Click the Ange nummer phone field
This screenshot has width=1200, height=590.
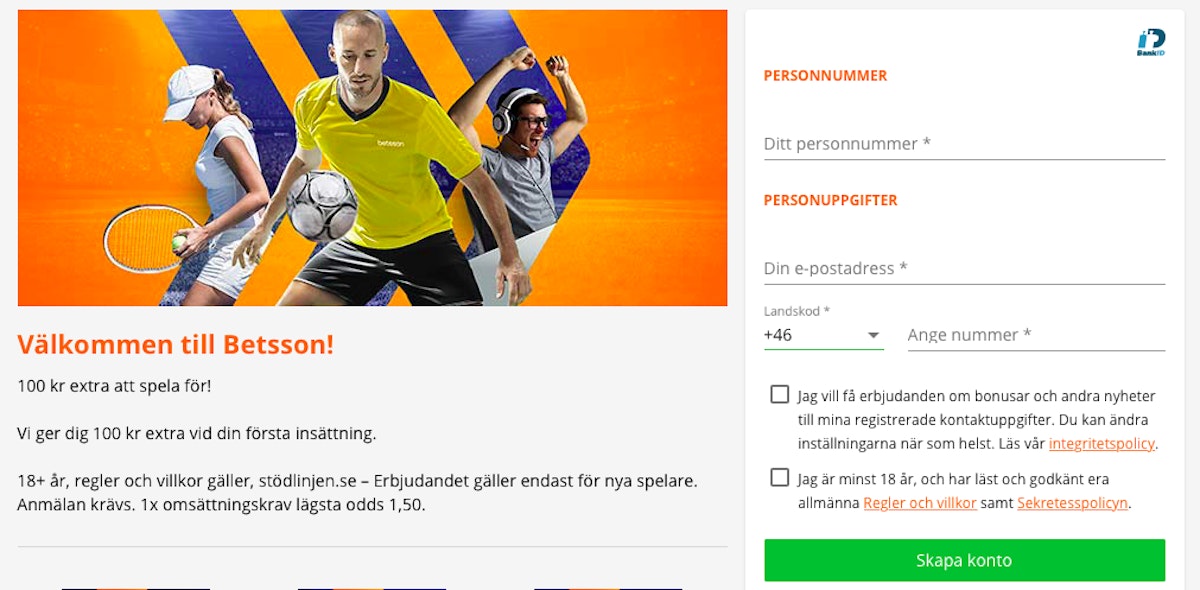tap(1036, 335)
